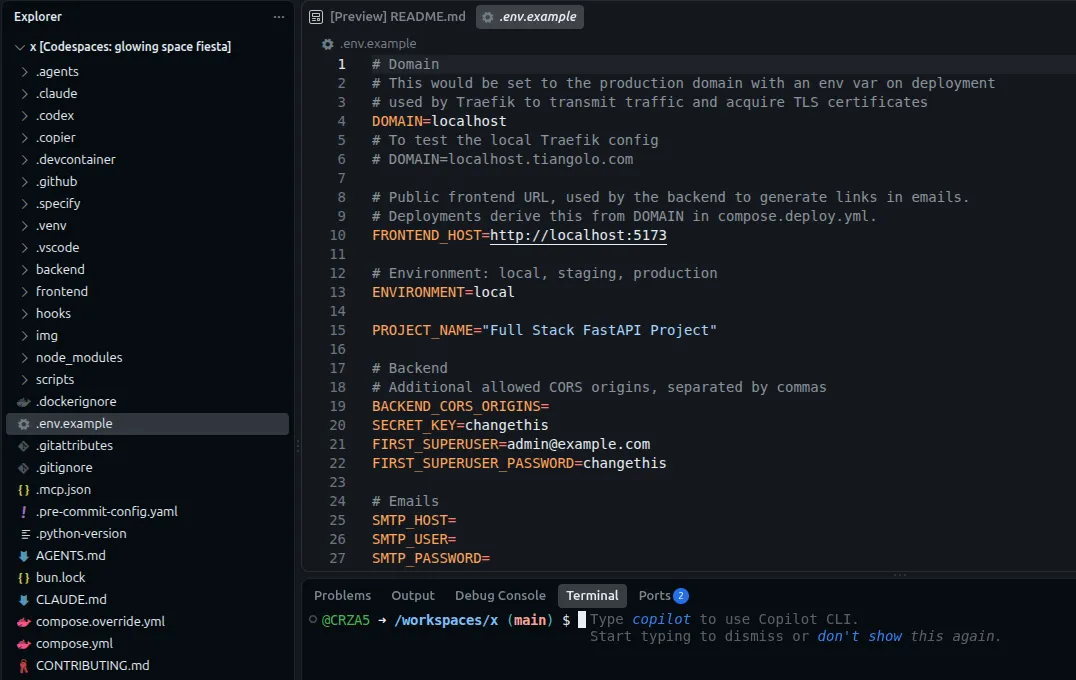Switch to the [Preview] README.md tab
1076x680 pixels.
(388, 16)
